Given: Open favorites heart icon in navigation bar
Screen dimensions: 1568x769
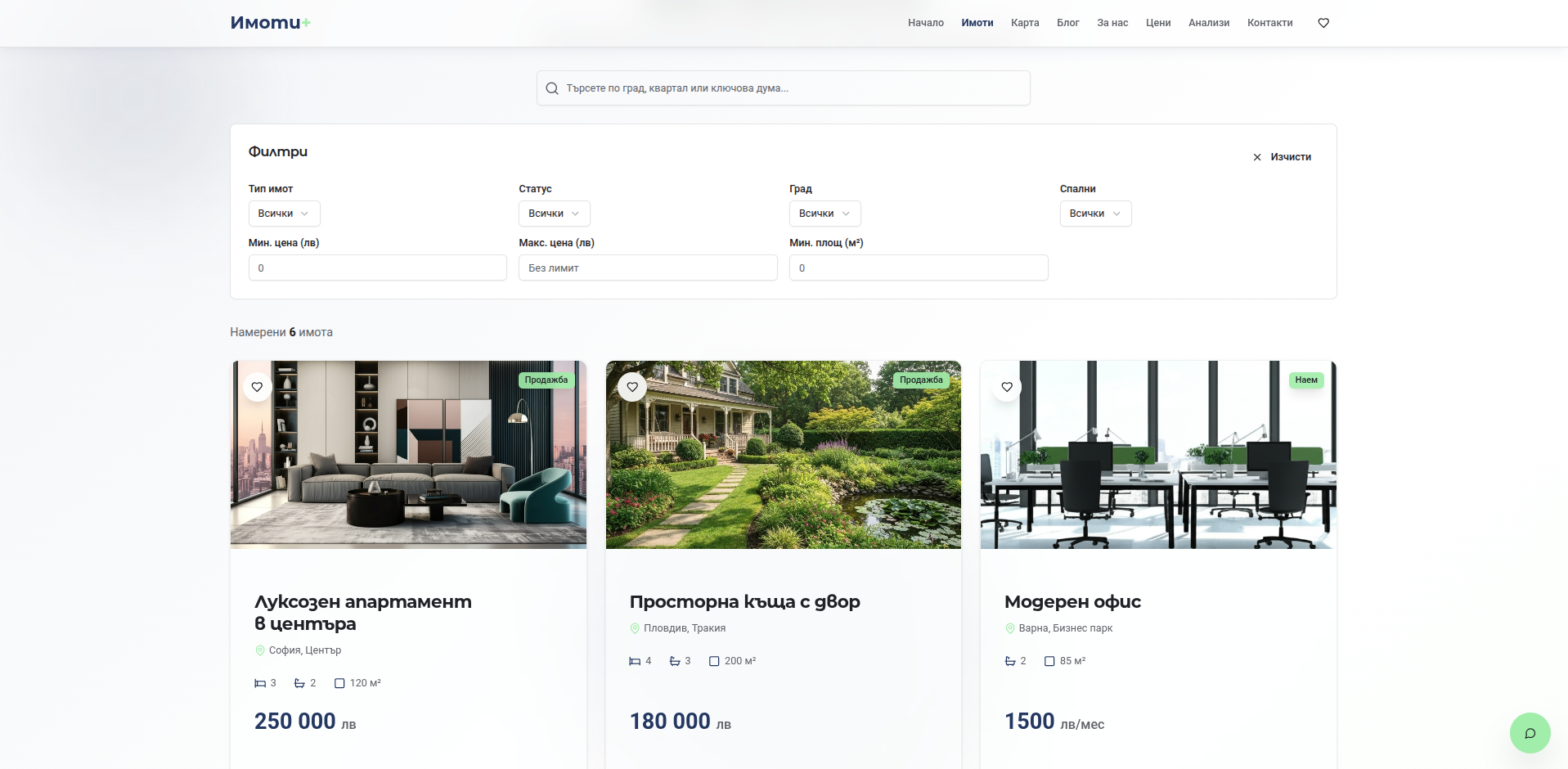Looking at the screenshot, I should tap(1323, 23).
